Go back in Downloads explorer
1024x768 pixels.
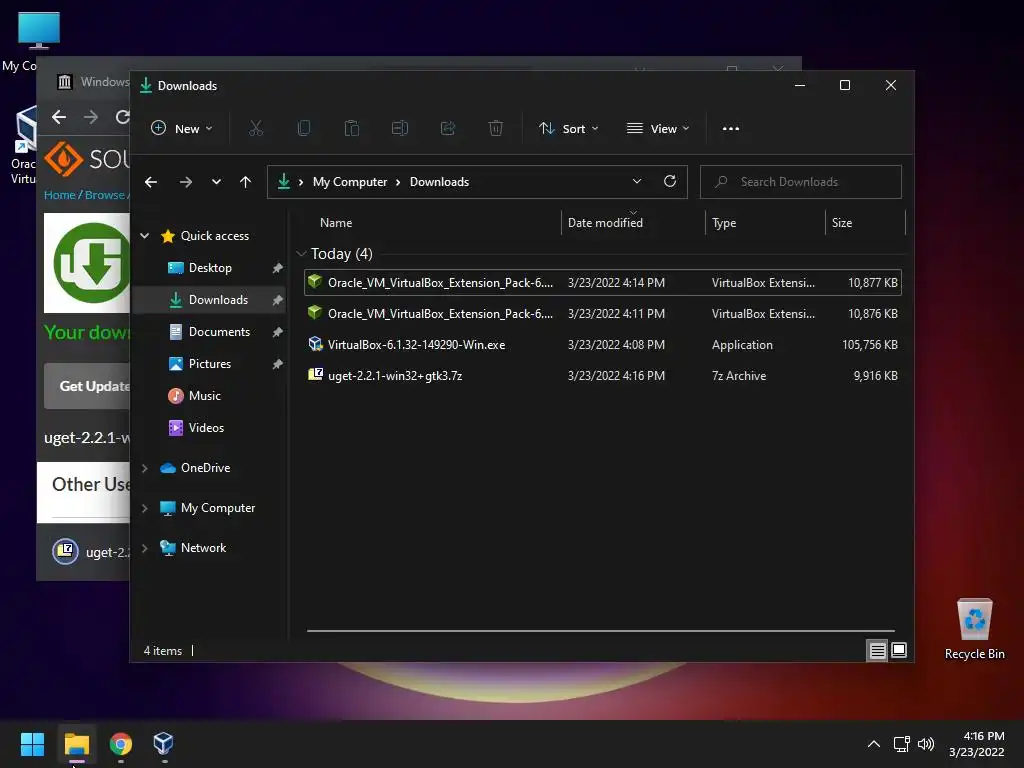tap(151, 182)
